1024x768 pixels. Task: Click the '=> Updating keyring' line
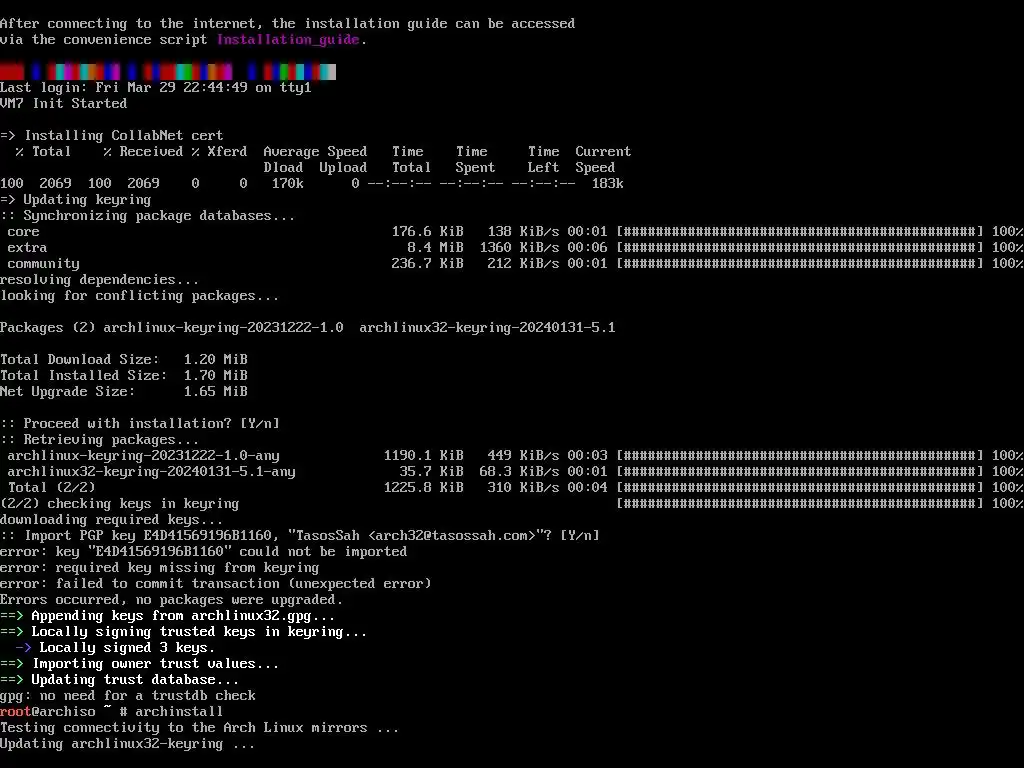76,200
